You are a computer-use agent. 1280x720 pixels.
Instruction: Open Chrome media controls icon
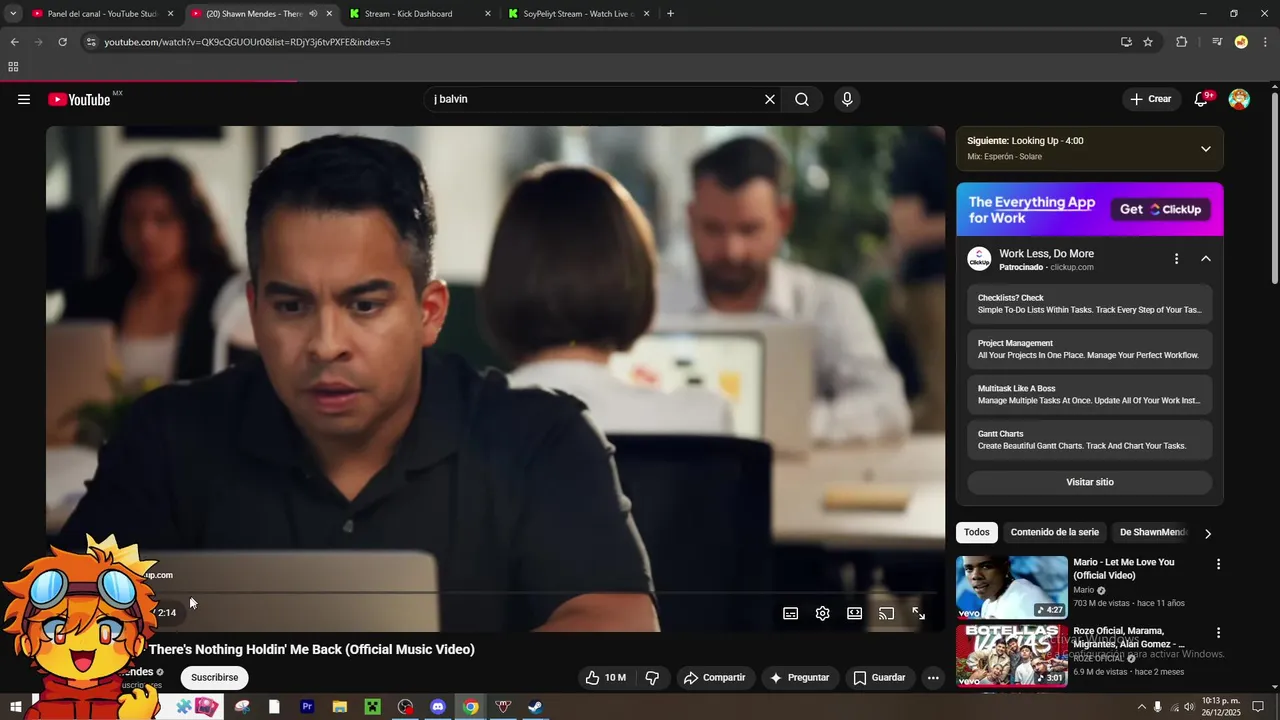(x=1217, y=42)
